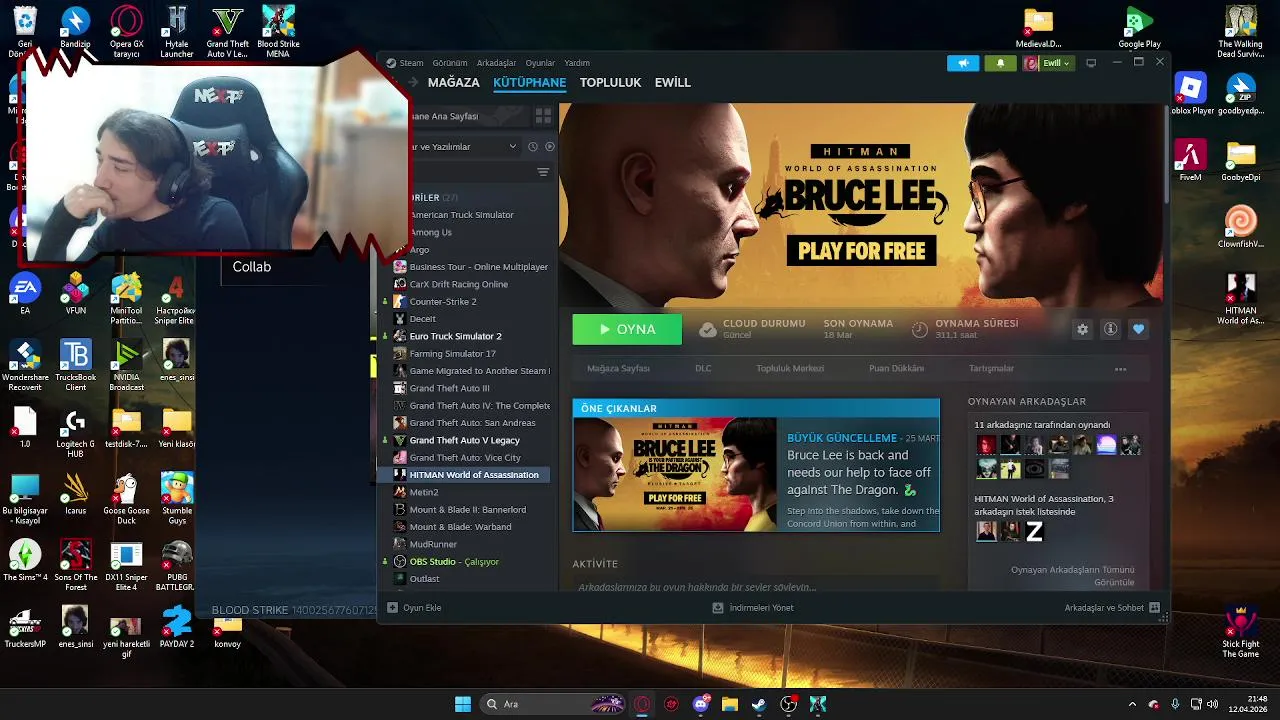
Task: Open the Görünüm menu
Action: click(450, 63)
